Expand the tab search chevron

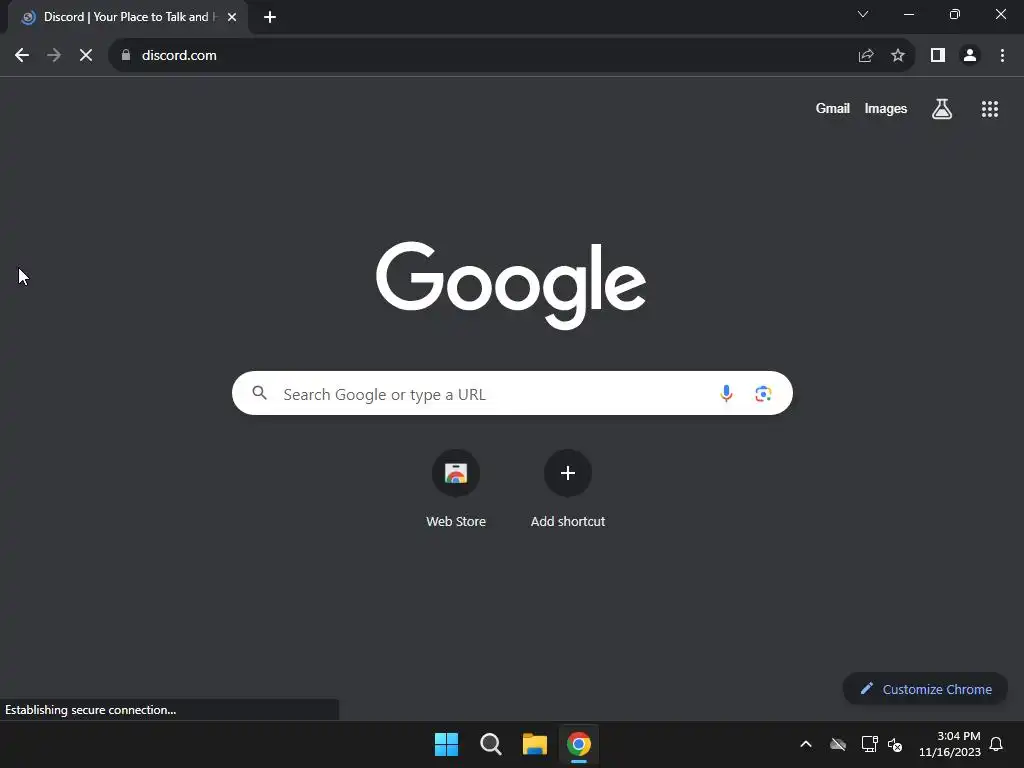click(863, 14)
